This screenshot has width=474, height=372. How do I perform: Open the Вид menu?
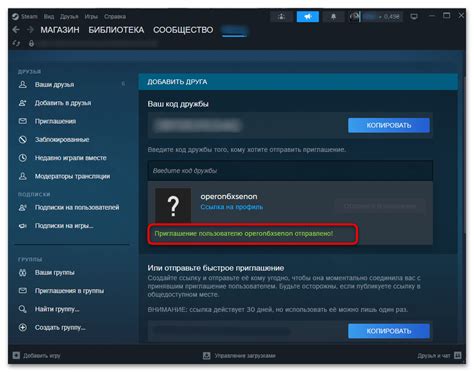pyautogui.click(x=49, y=16)
